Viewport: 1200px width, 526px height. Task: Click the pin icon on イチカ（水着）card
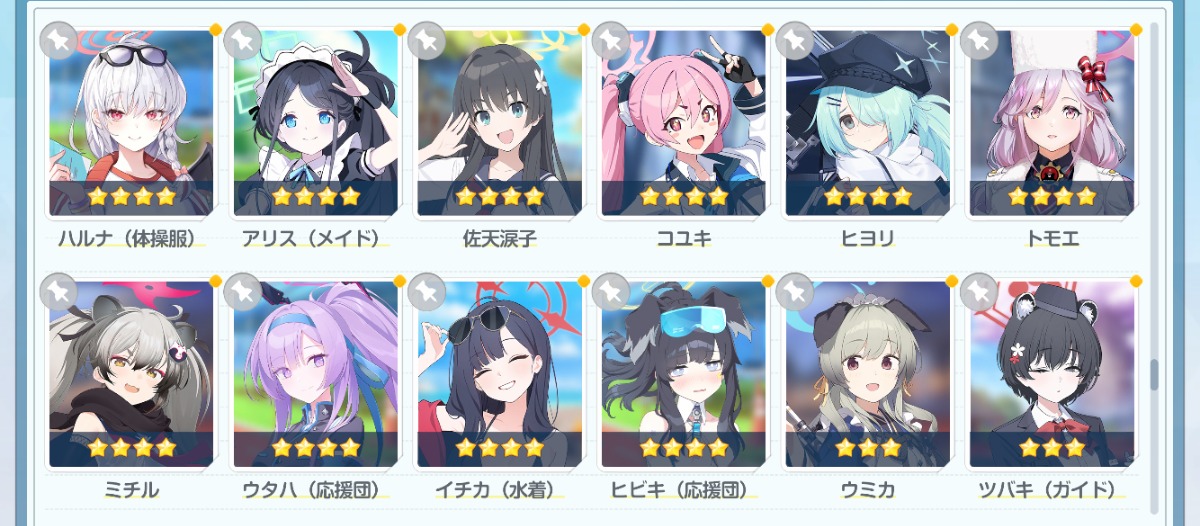426,291
